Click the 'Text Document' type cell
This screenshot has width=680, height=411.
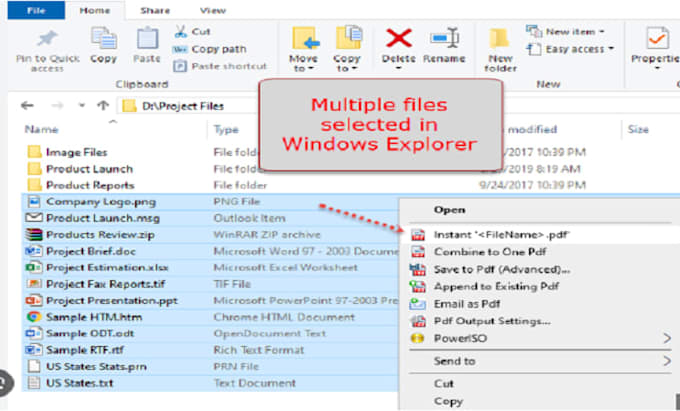[254, 383]
